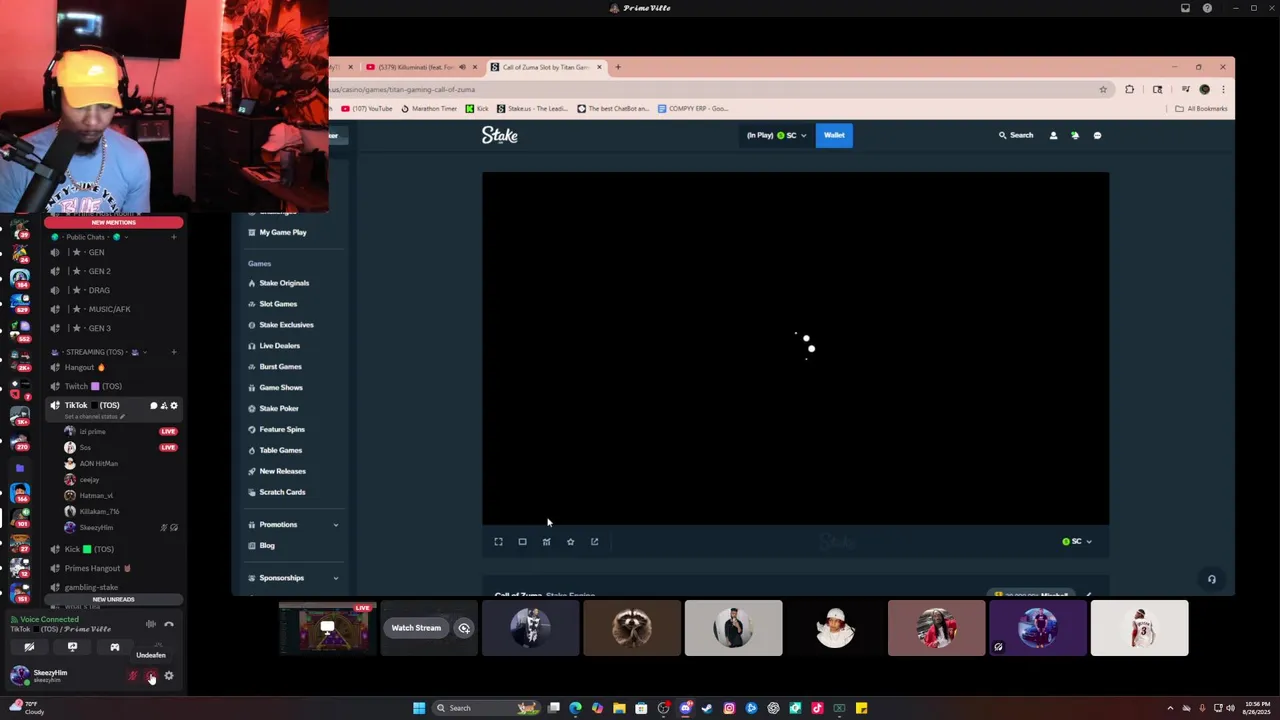
Task: Toggle theatre mode under the Stake game
Action: (x=522, y=542)
